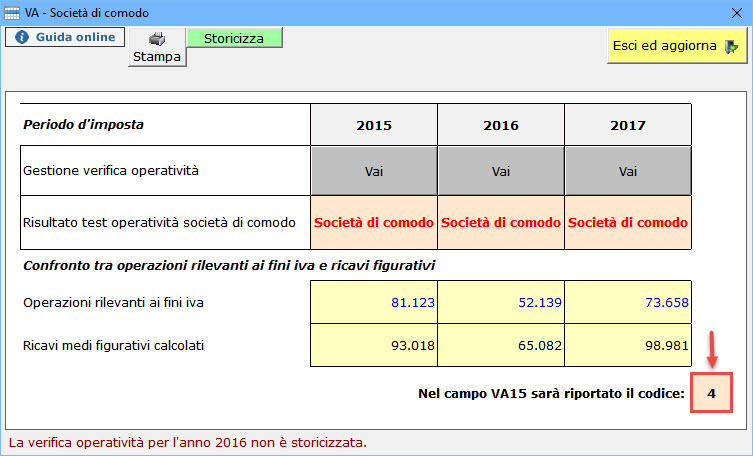753x456 pixels.
Task: Click the blue info icon in Guida online
Action: coord(22,37)
